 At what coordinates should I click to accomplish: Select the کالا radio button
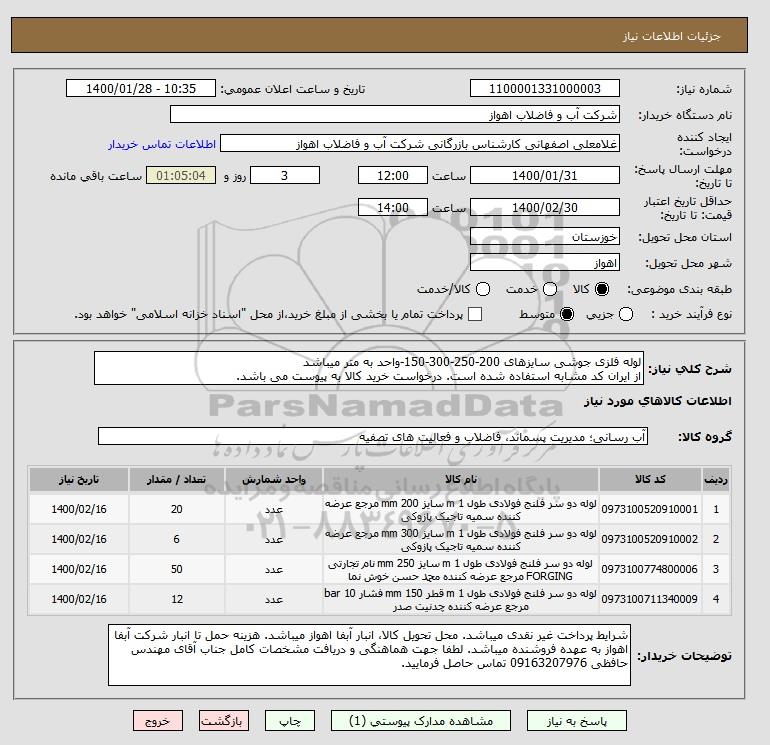pyautogui.click(x=602, y=289)
